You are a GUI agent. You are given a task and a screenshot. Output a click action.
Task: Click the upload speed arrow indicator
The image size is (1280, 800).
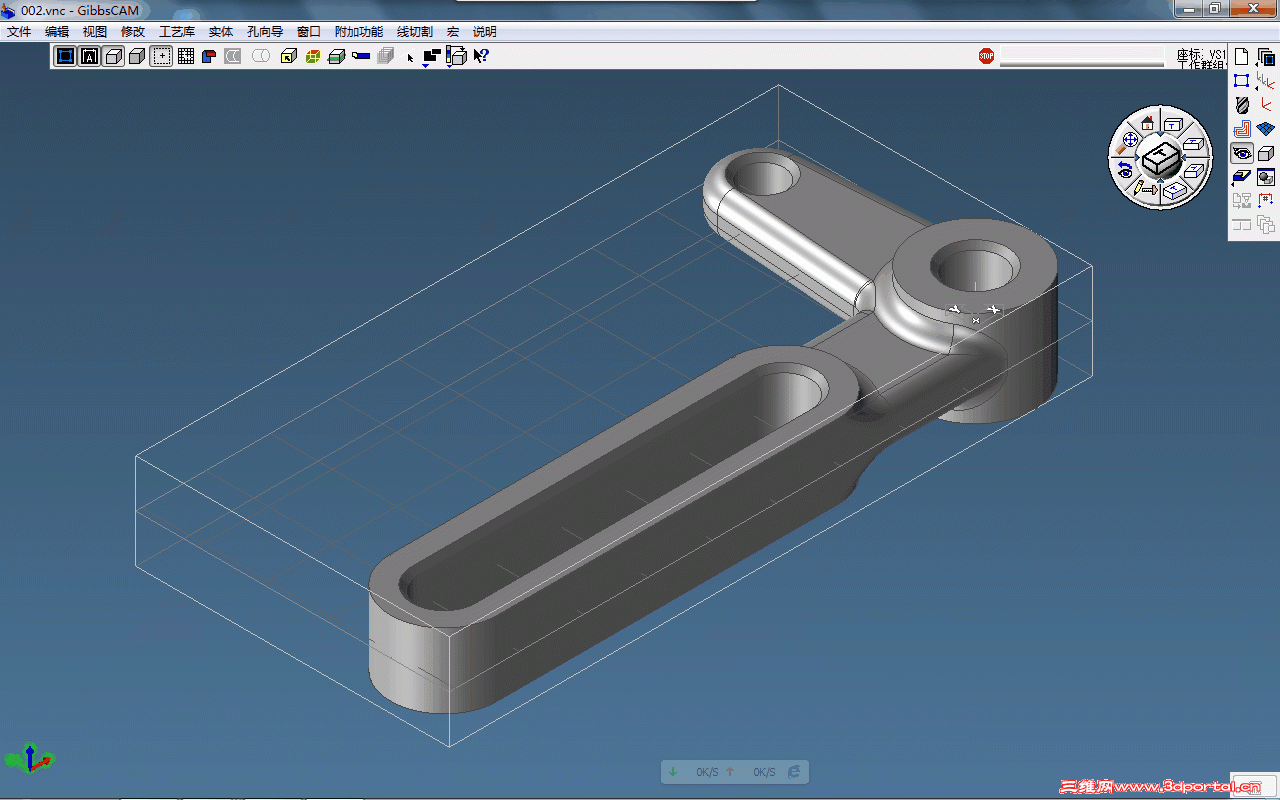730,772
